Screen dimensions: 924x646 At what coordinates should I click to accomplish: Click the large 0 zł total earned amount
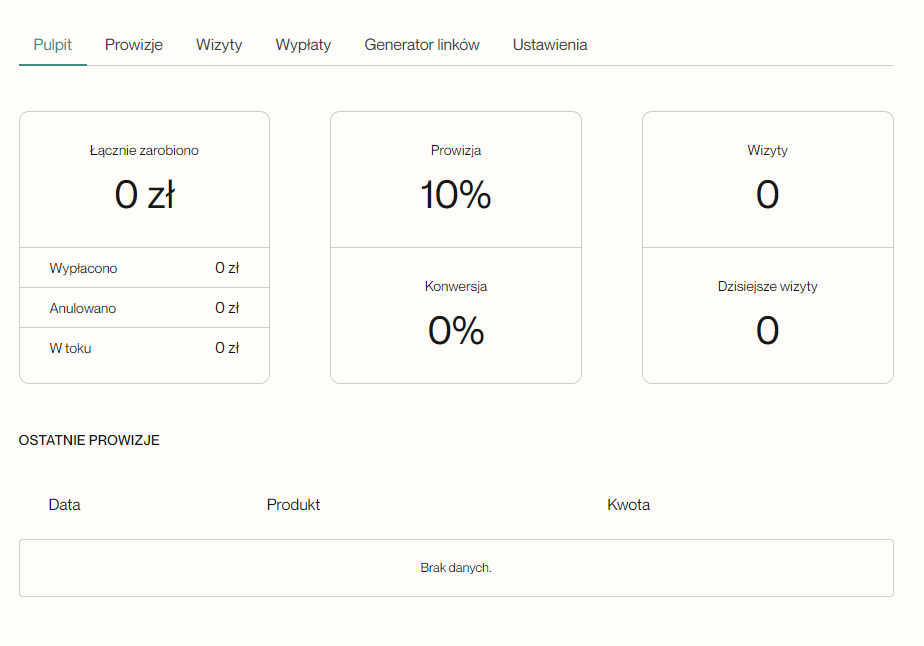(x=144, y=194)
